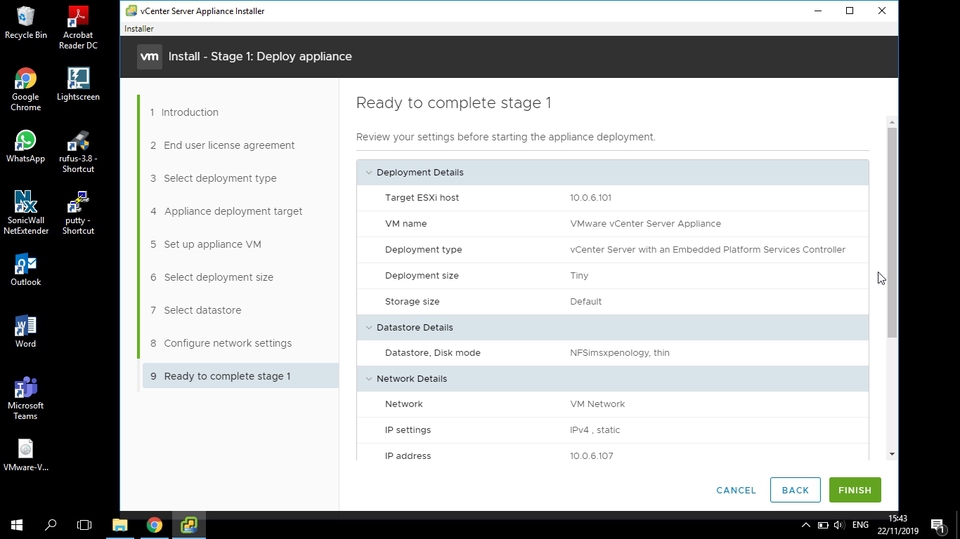Select the VMware-V... disc image icon
The image size is (960, 539).
(26, 455)
